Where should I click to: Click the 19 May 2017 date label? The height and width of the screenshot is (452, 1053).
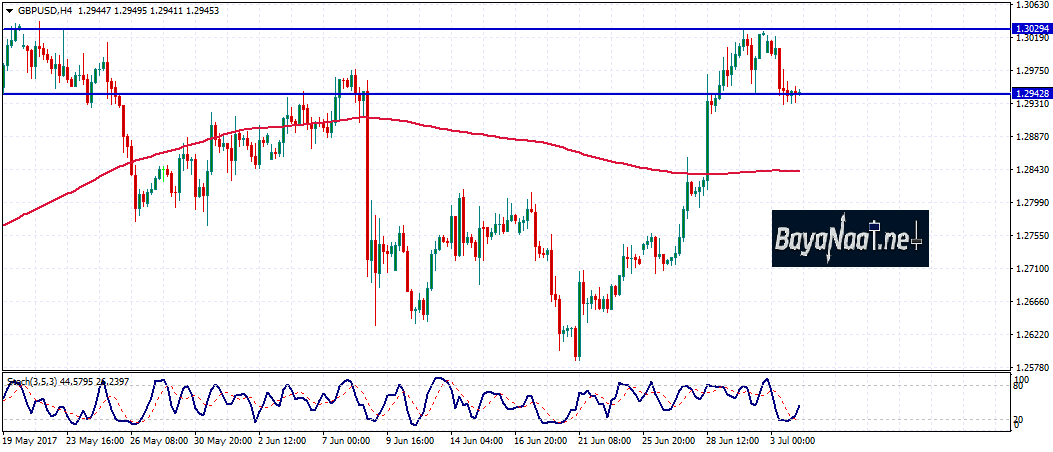28,439
